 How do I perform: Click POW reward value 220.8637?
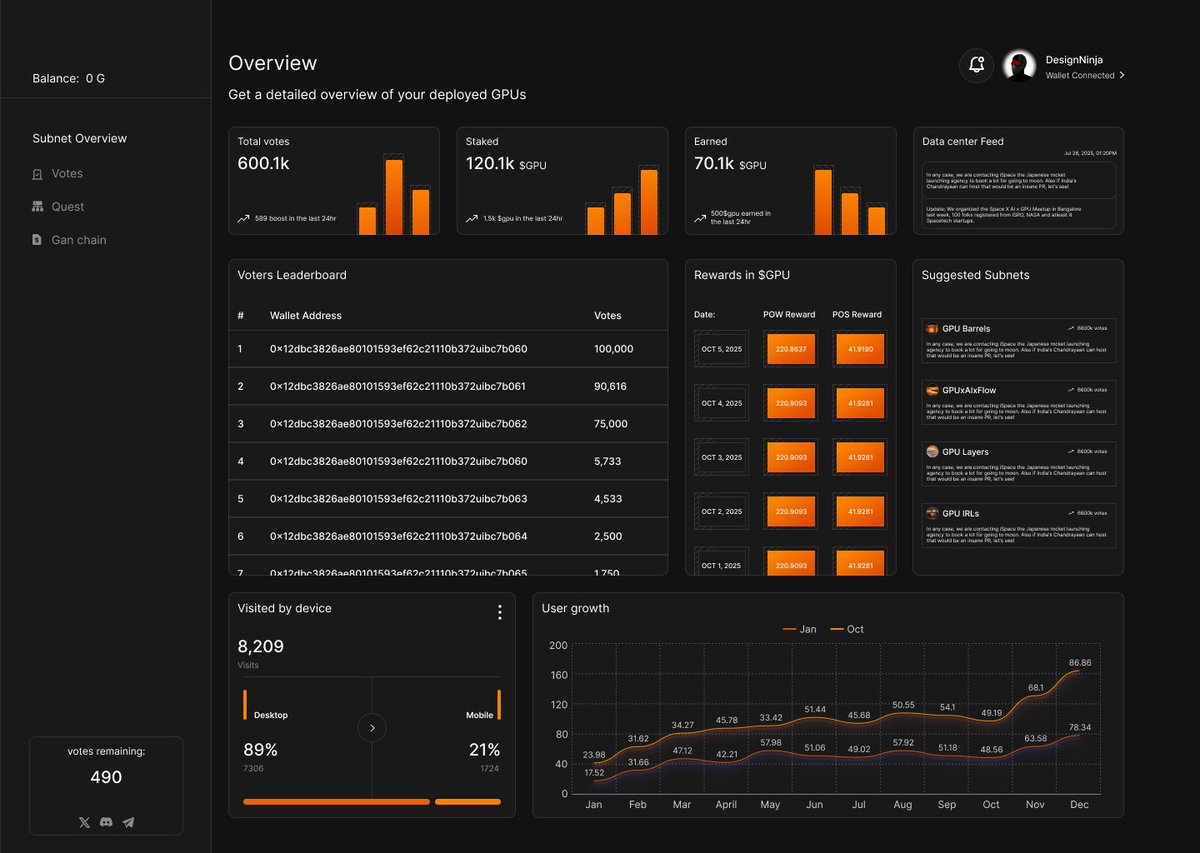pos(790,349)
